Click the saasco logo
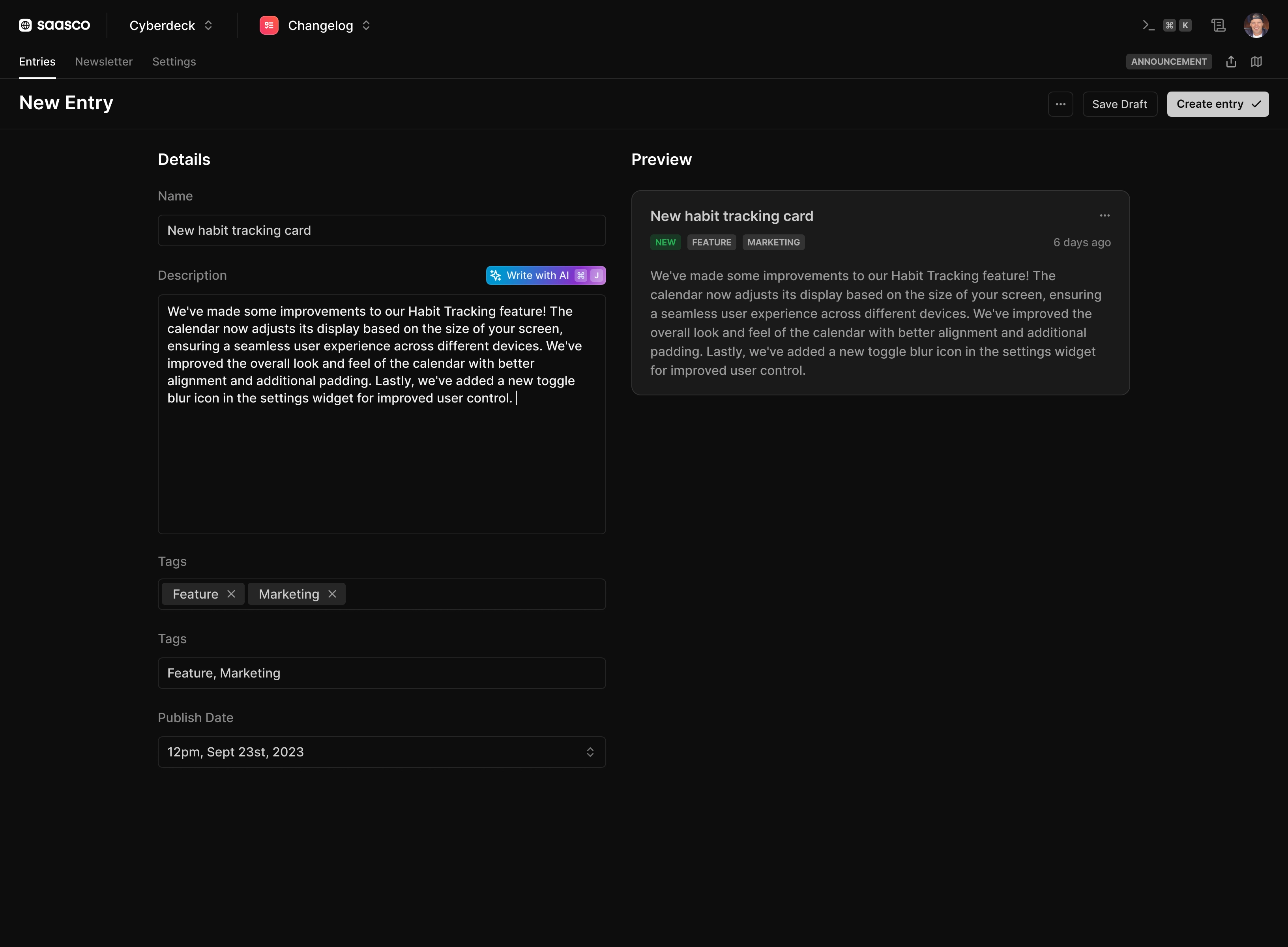Screen dimensions: 1288x947 (54, 25)
